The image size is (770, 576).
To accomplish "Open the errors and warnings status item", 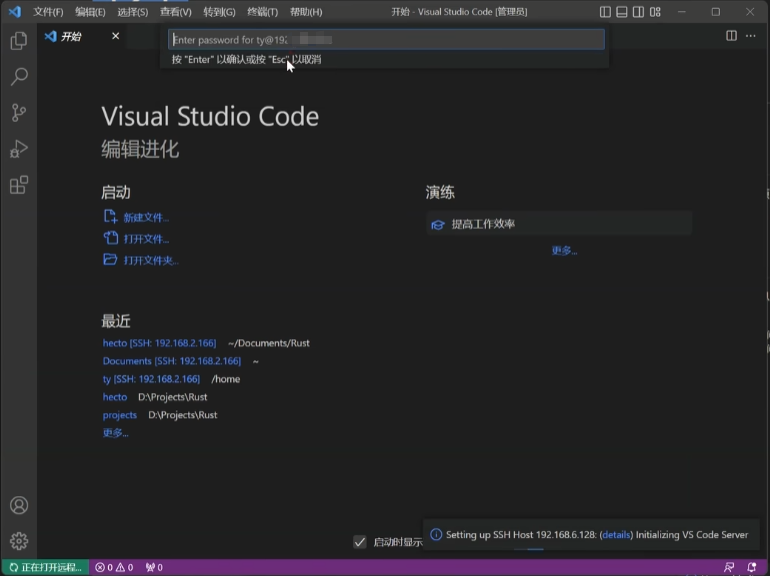I will pos(114,567).
